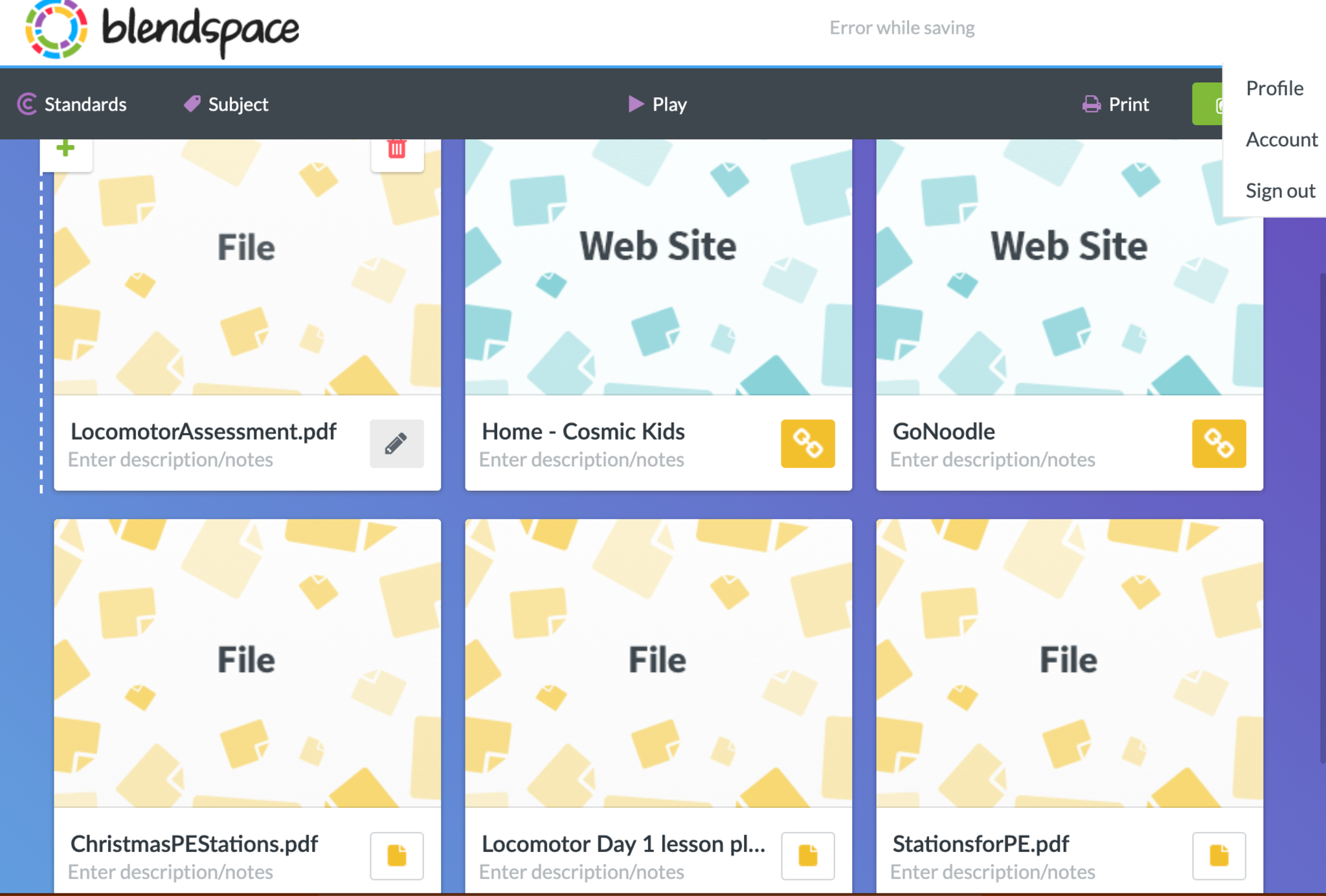Click file icon on StationsforPE.pdf tile

[1219, 855]
